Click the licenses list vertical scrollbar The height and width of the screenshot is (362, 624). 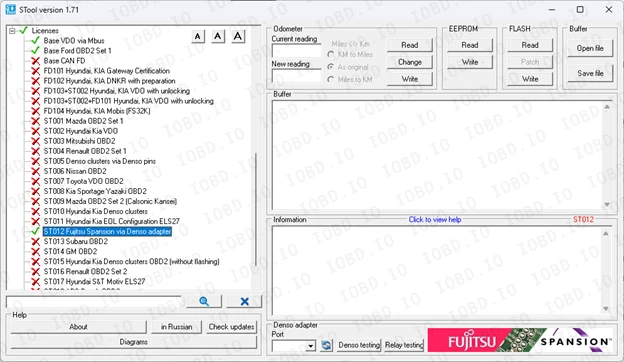point(255,159)
